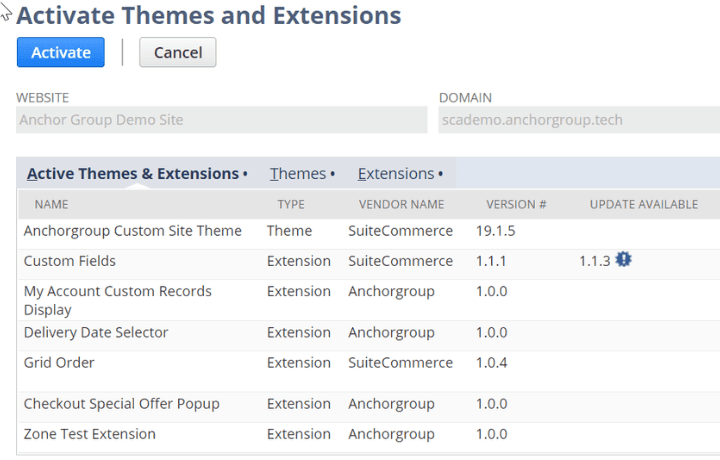This screenshot has height=460, width=720.
Task: Click the Type column header
Action: click(x=291, y=205)
